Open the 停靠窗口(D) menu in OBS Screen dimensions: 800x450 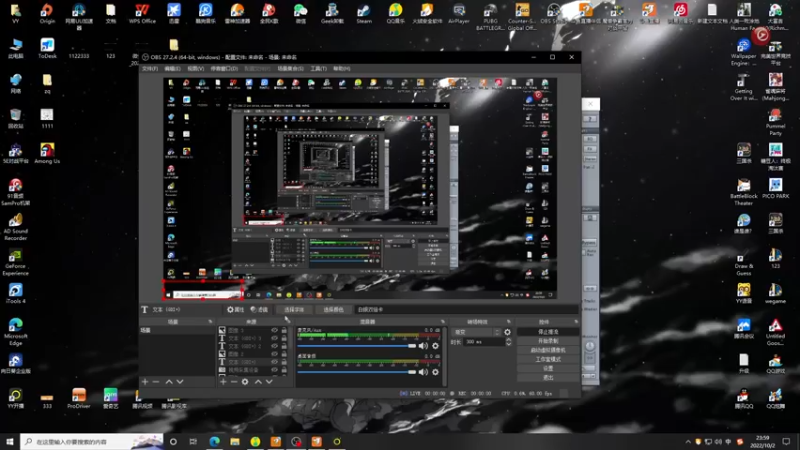click(x=224, y=68)
